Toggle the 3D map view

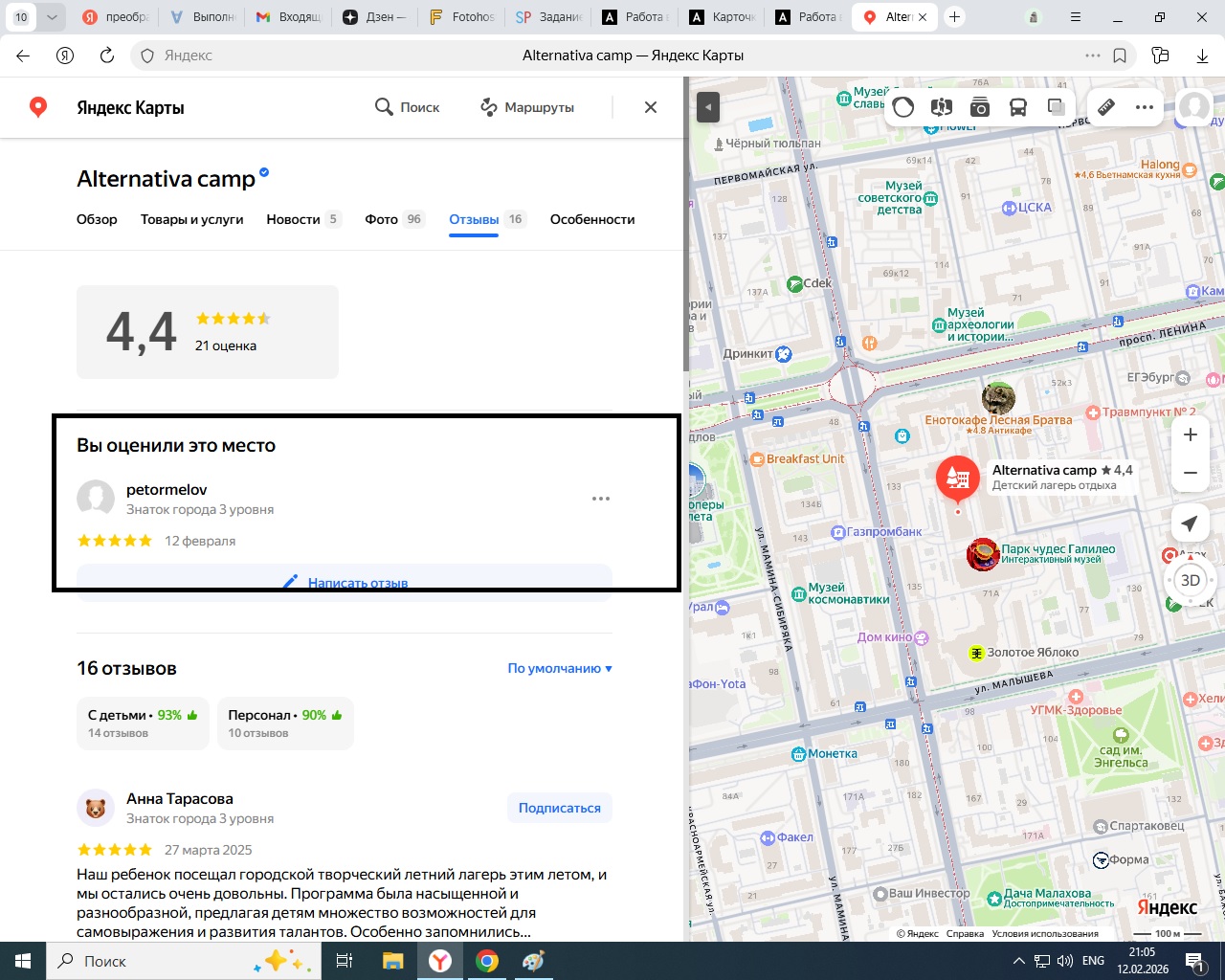tap(1190, 580)
